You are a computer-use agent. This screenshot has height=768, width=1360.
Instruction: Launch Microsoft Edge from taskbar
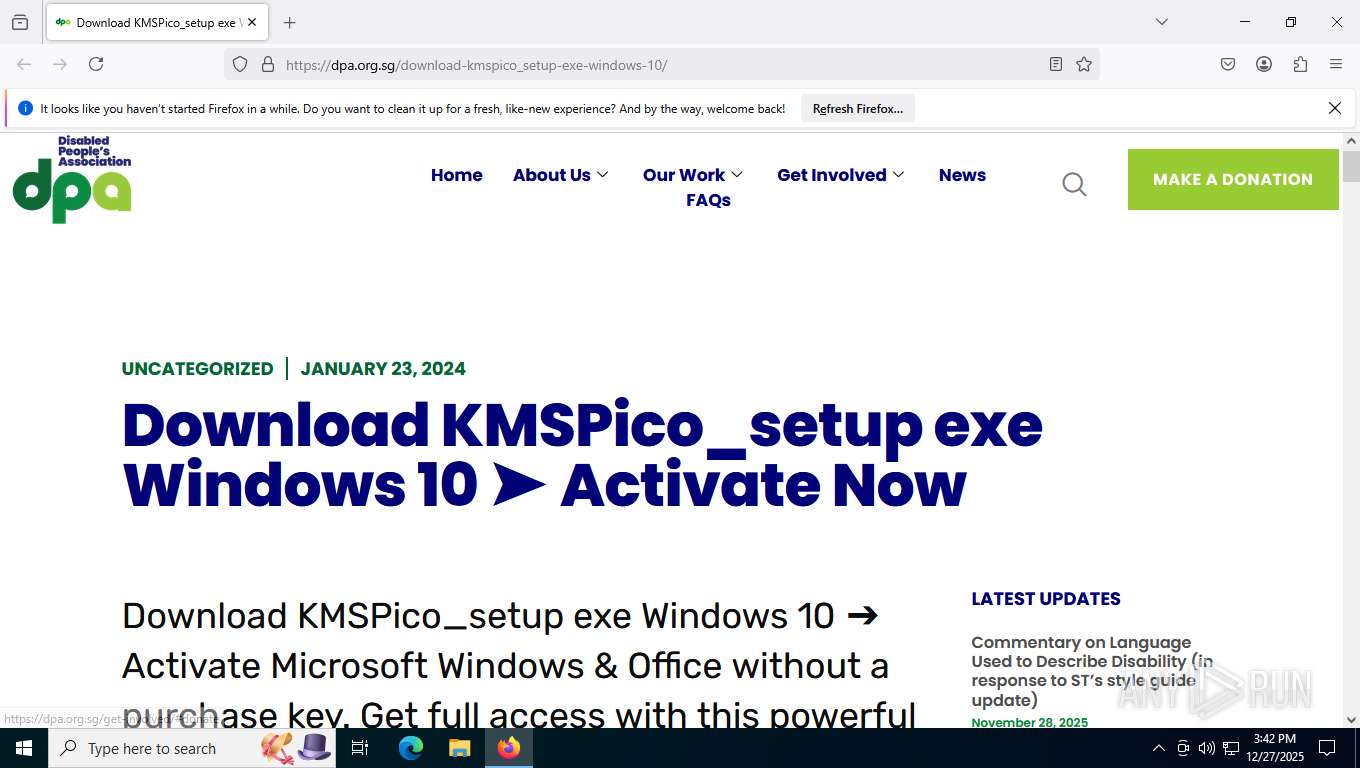pos(411,748)
